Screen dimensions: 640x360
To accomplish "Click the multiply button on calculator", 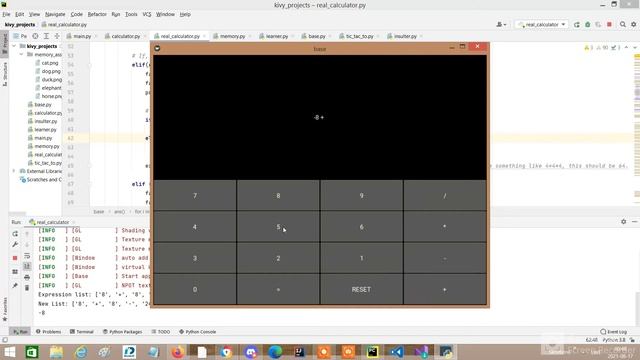I will (x=445, y=227).
